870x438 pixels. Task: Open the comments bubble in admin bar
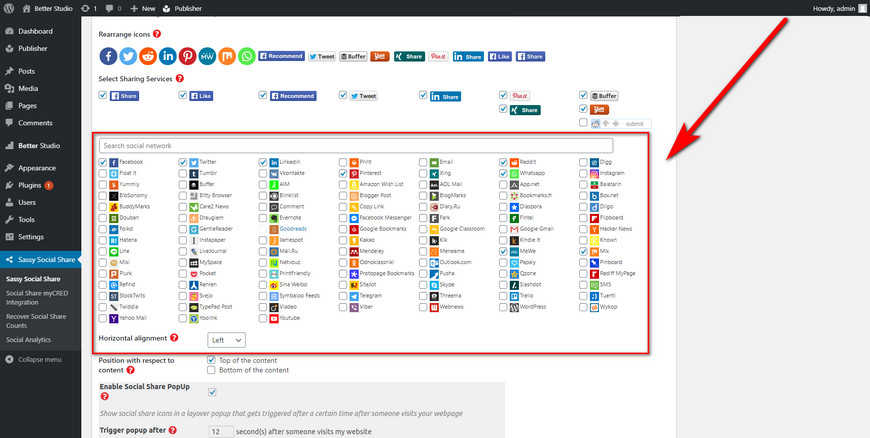pos(113,8)
